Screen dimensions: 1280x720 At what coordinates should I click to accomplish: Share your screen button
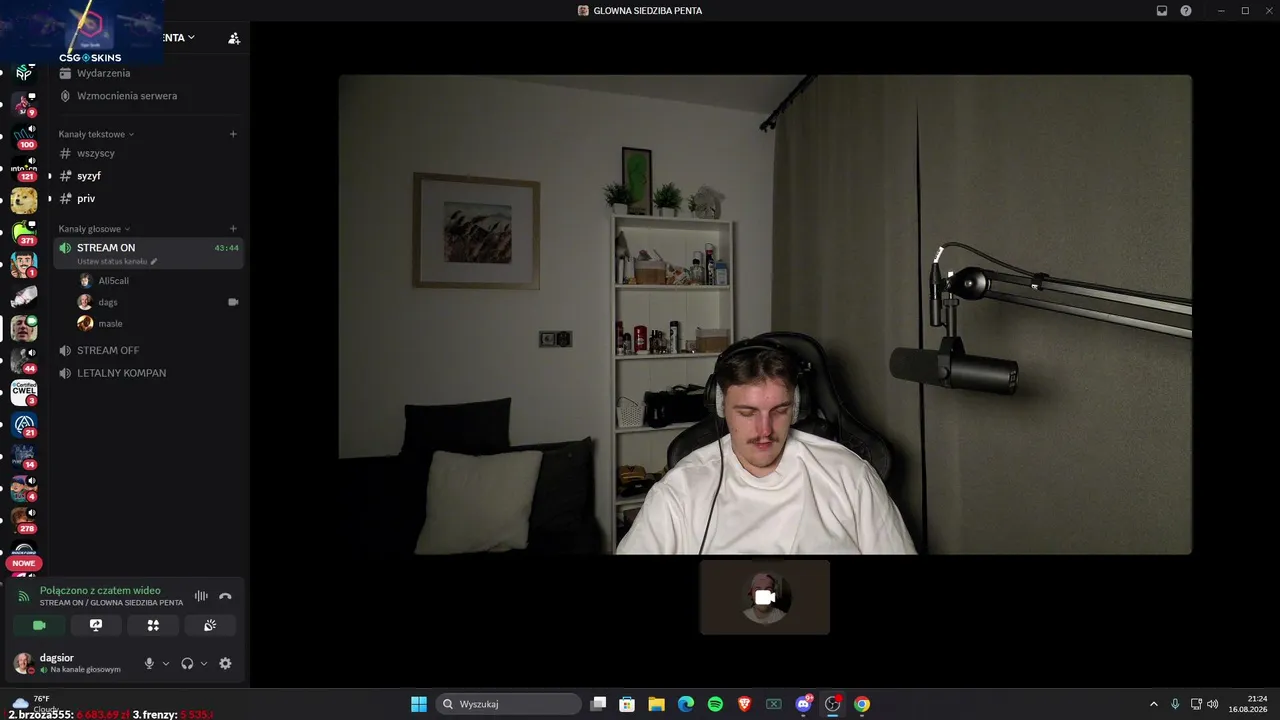(96, 625)
